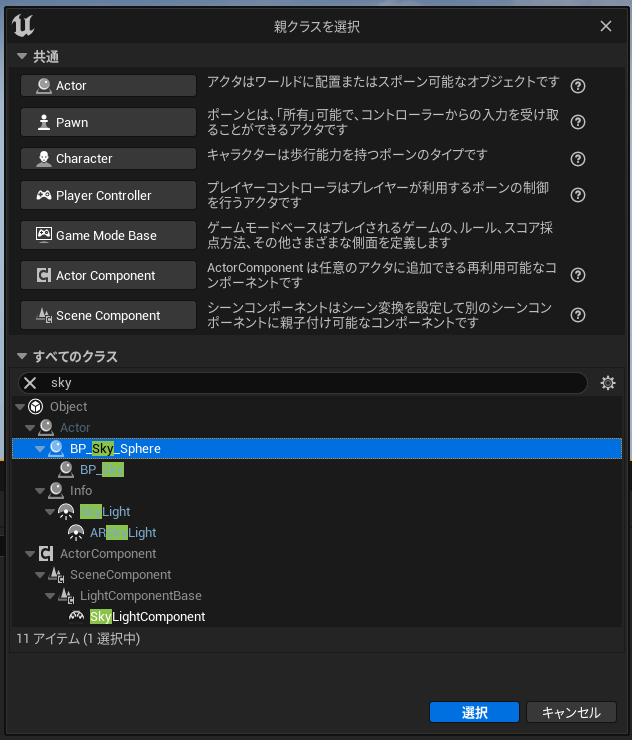Viewport: 632px width, 740px height.
Task: Select BP_Sky_Sphere class row
Action: tap(317, 448)
